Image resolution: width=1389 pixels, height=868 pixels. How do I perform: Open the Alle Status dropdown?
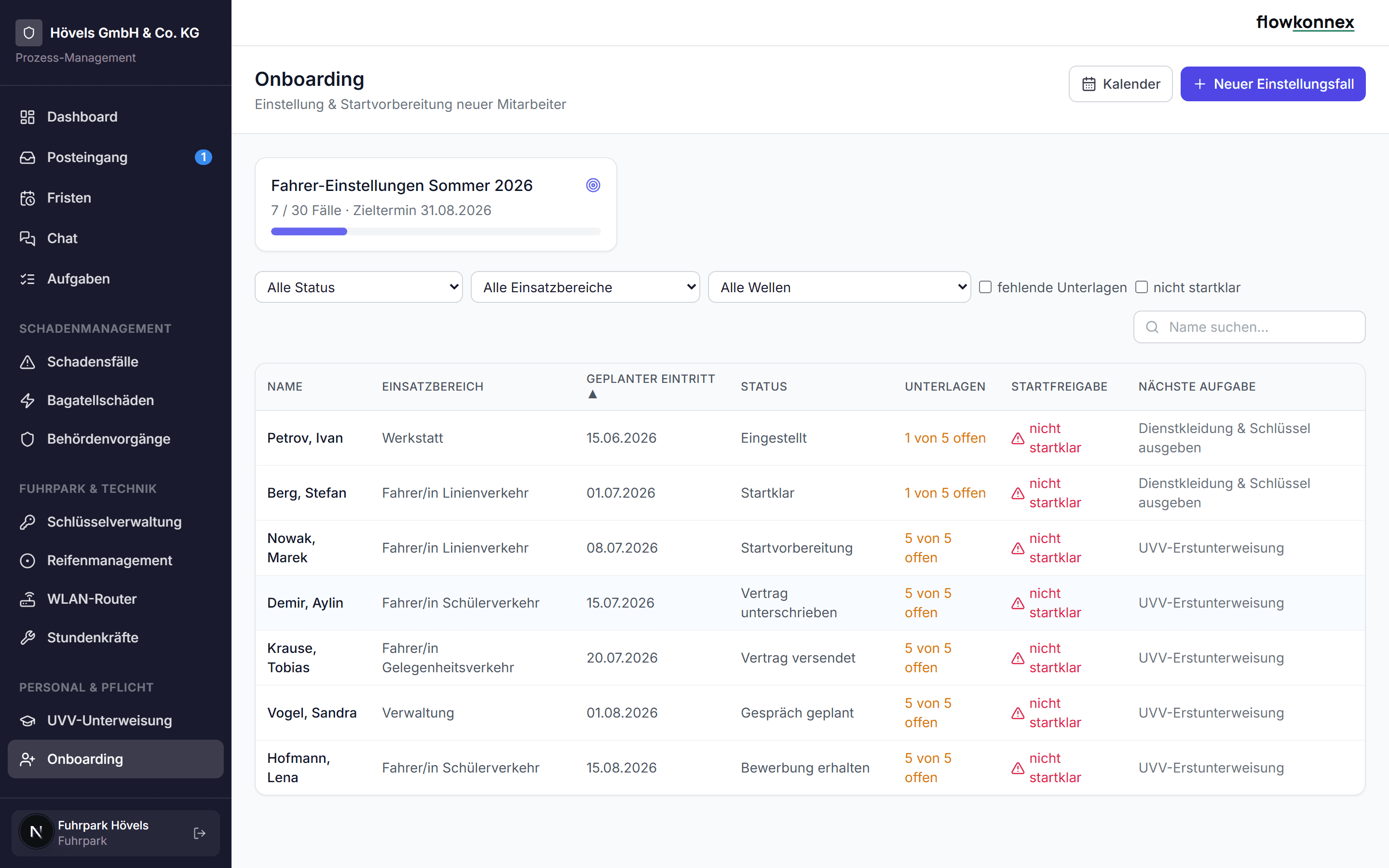[x=359, y=287]
